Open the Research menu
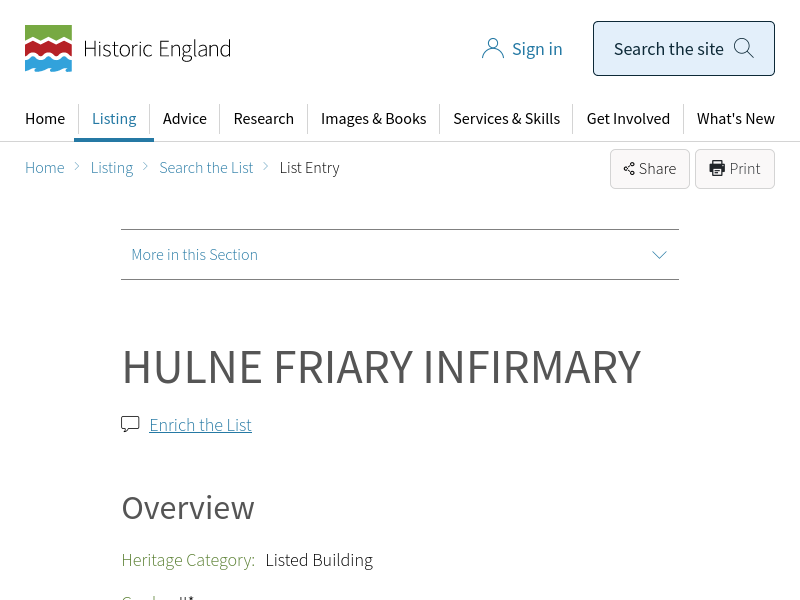 point(263,118)
